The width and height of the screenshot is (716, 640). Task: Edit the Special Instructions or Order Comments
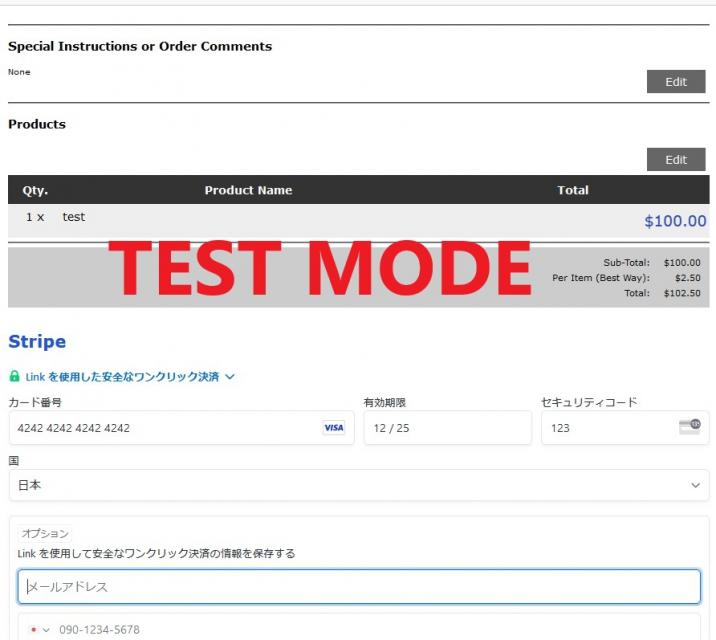[676, 82]
